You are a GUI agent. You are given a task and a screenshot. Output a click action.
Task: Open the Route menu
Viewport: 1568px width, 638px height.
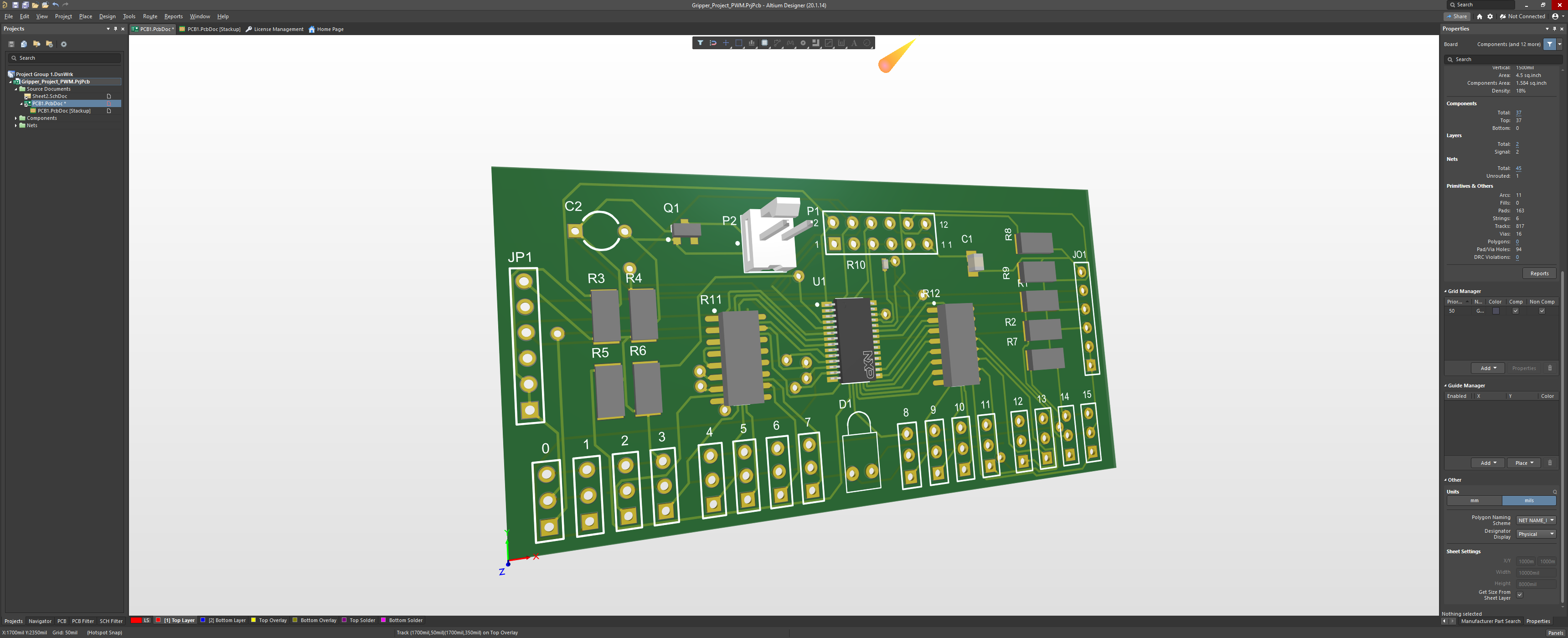(150, 16)
